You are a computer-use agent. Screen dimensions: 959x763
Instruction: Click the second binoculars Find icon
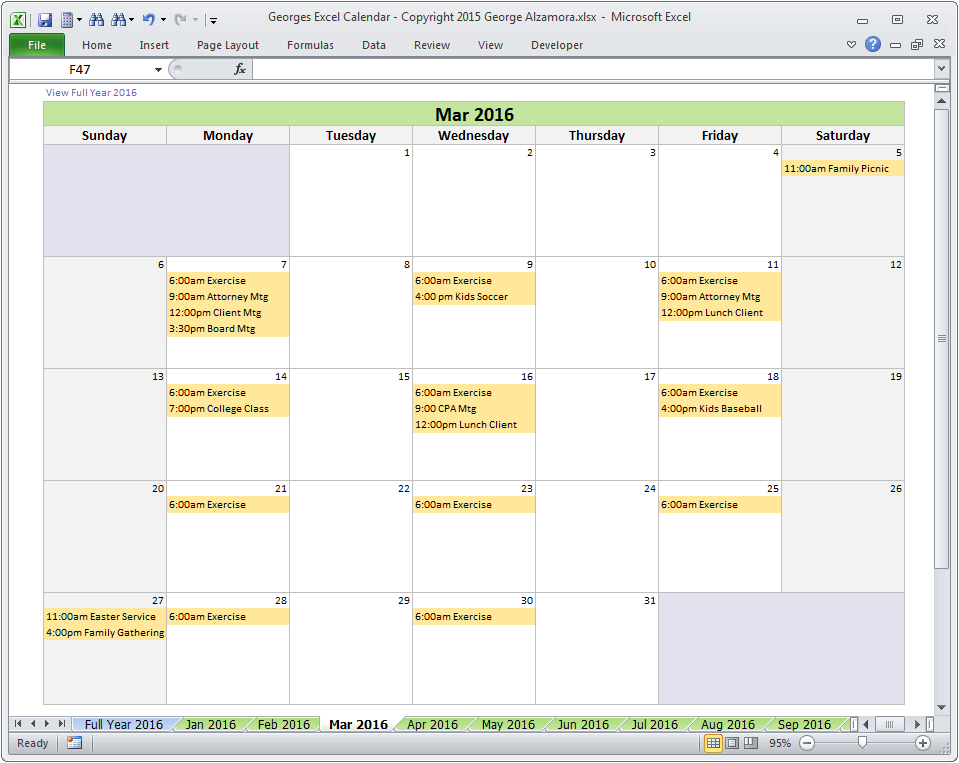pyautogui.click(x=119, y=20)
